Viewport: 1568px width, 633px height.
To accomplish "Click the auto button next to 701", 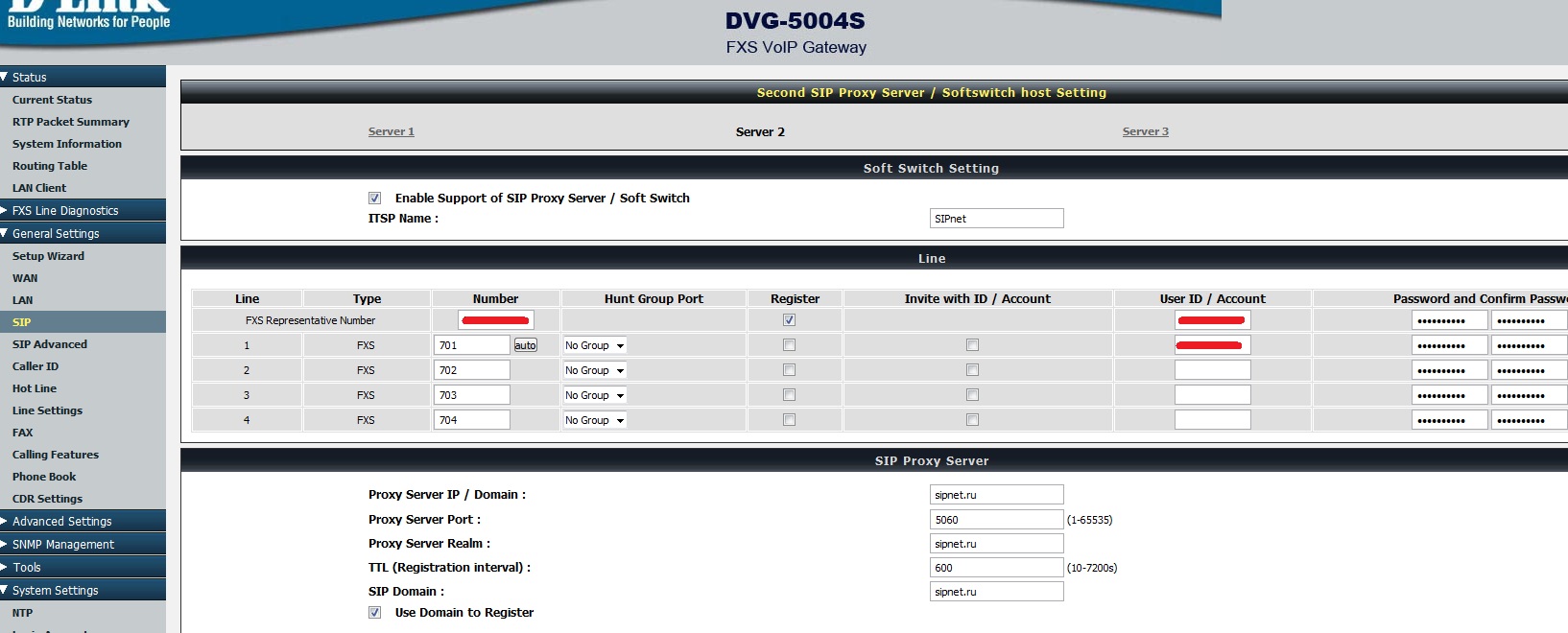I will coord(525,345).
